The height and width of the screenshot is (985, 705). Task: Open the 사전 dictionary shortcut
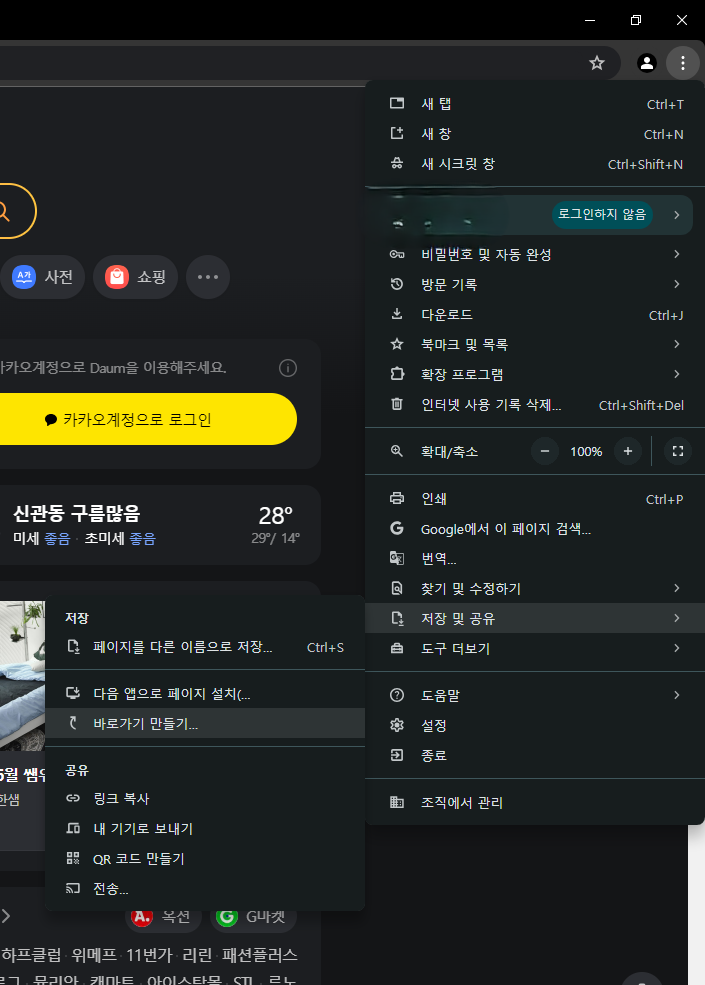pos(43,277)
